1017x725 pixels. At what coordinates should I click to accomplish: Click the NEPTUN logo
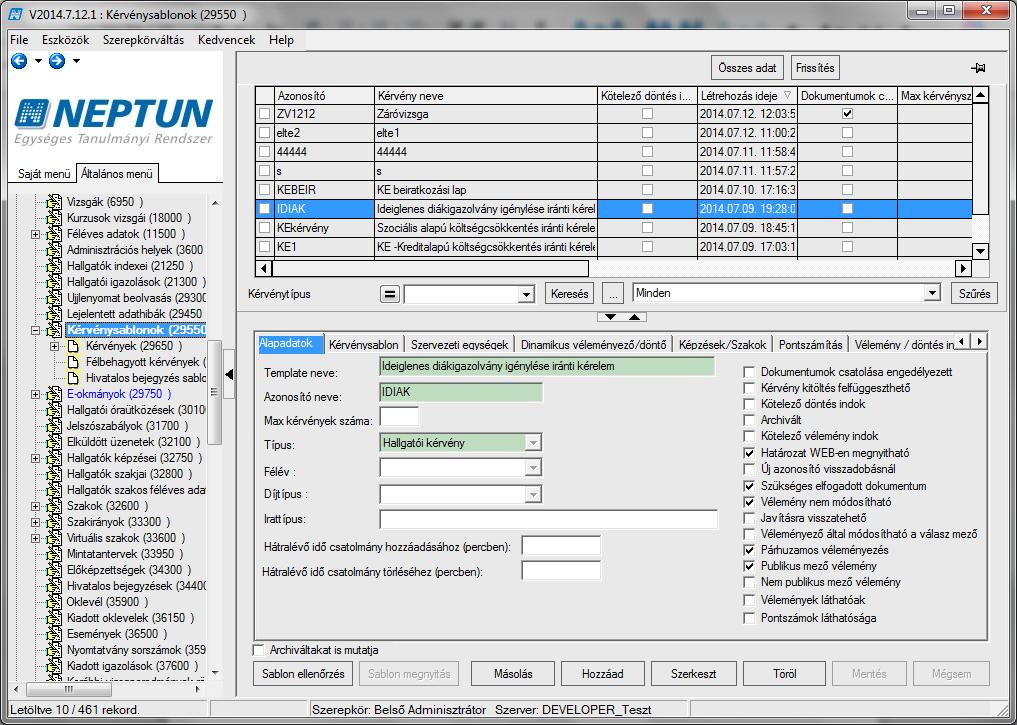coord(114,120)
